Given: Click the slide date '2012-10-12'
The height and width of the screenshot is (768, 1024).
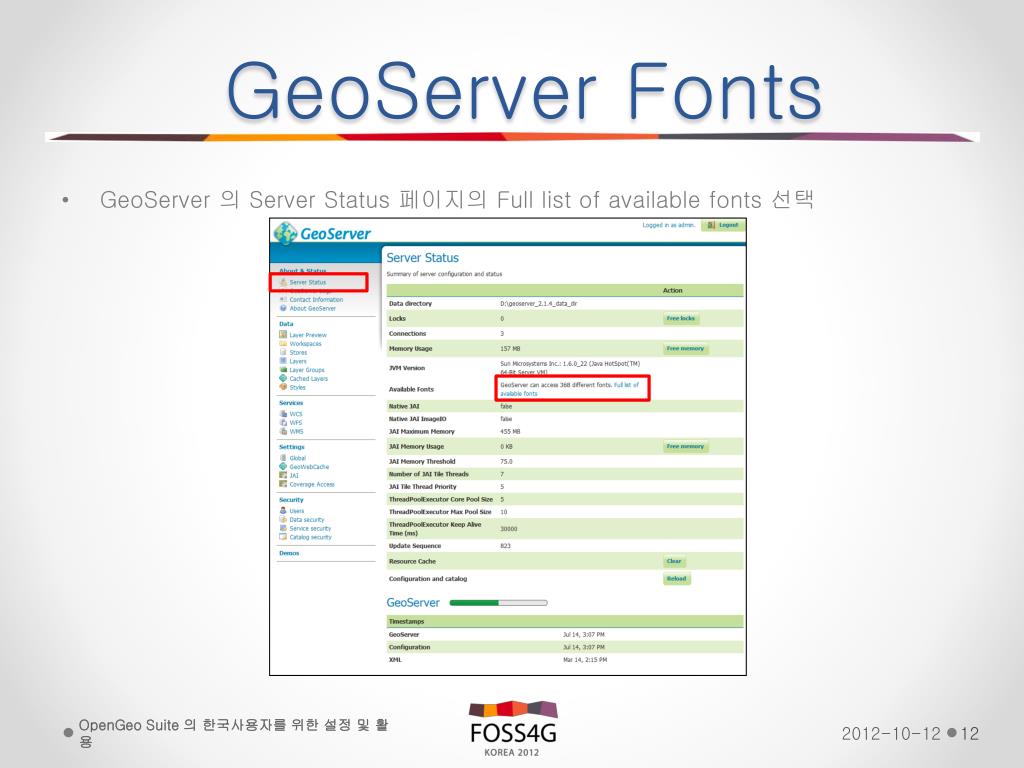Looking at the screenshot, I should point(891,734).
